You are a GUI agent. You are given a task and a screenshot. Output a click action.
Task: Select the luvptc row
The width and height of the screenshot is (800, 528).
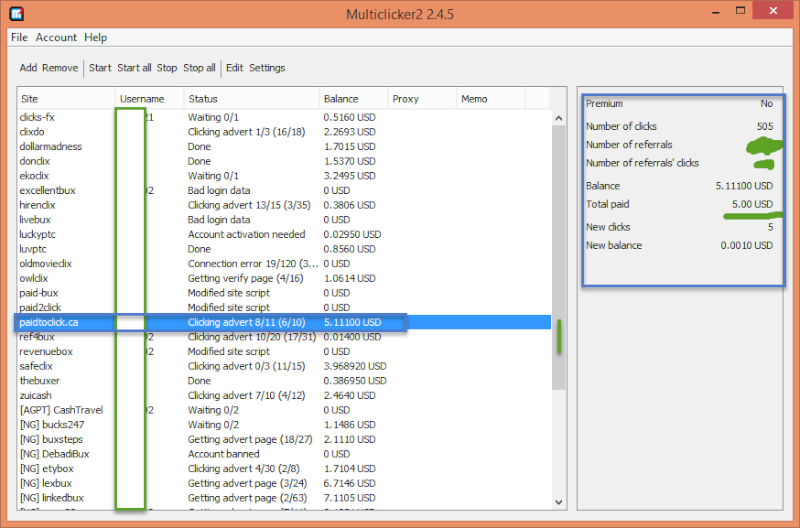point(284,249)
